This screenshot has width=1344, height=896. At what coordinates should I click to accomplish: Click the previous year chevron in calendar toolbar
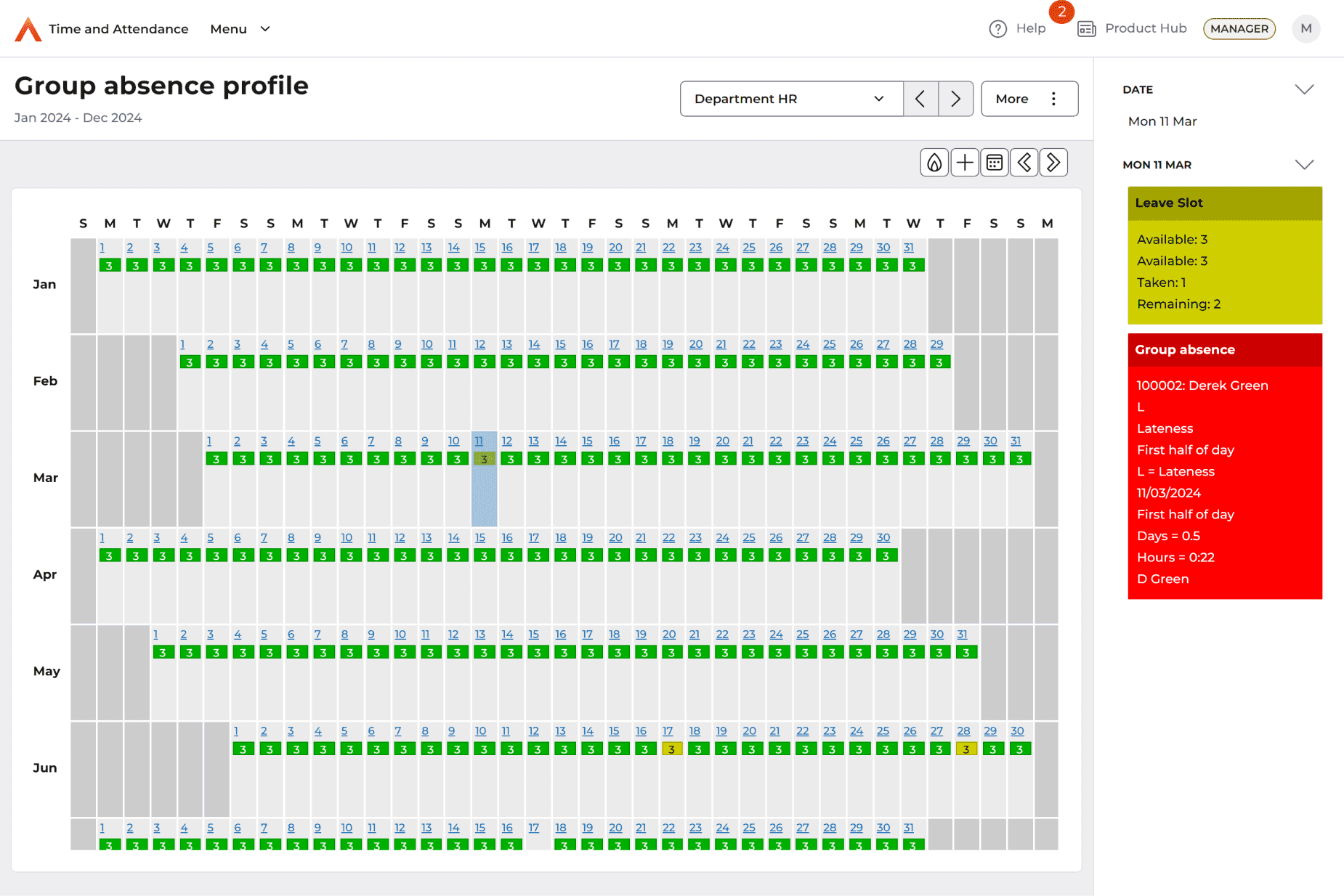click(x=1024, y=163)
